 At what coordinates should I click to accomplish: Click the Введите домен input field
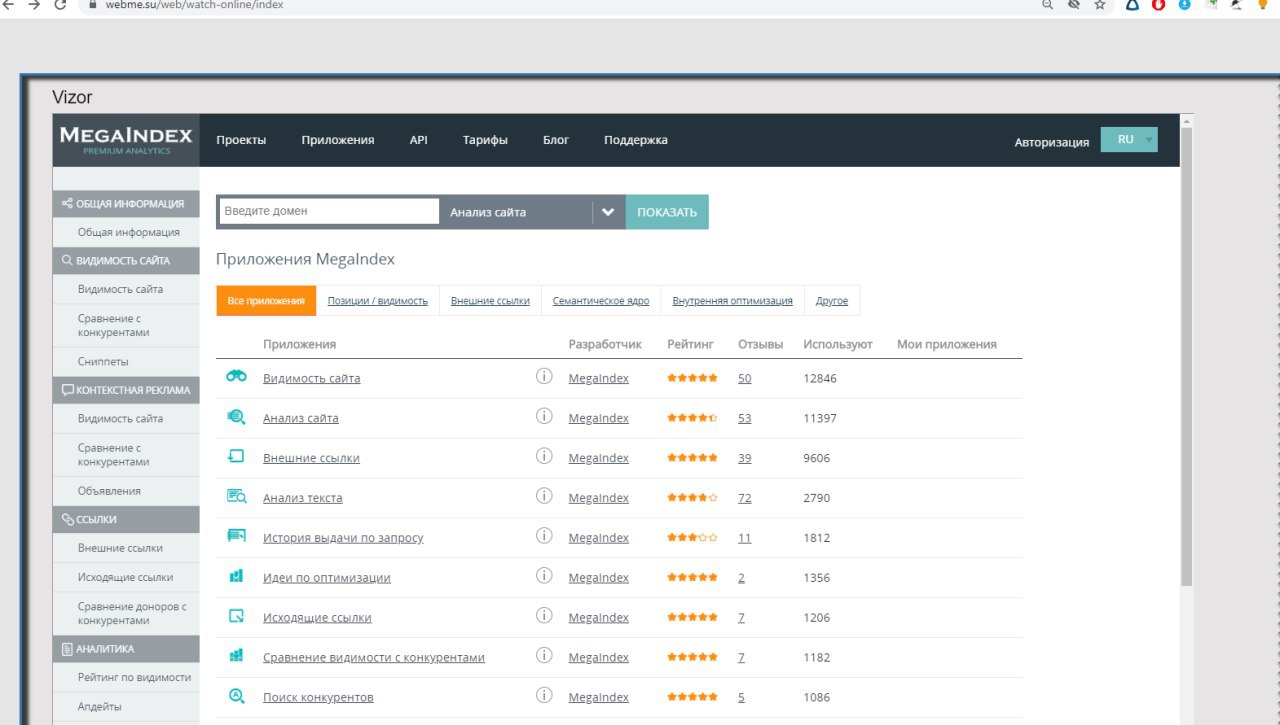329,211
